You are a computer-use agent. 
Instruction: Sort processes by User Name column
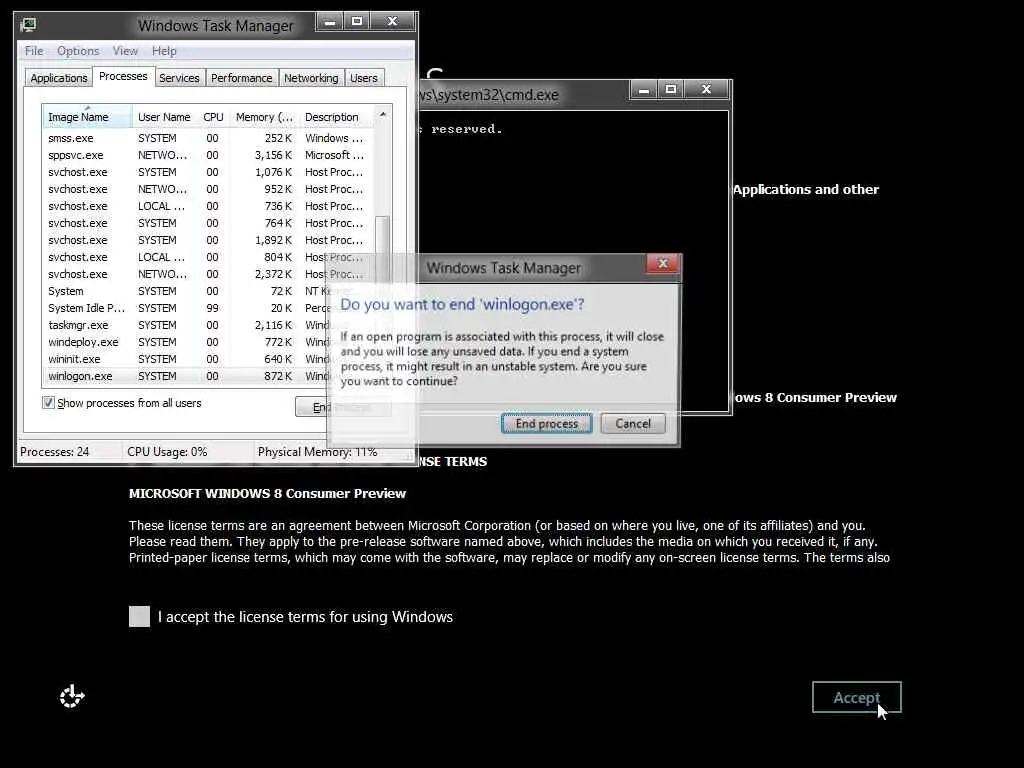pyautogui.click(x=164, y=117)
